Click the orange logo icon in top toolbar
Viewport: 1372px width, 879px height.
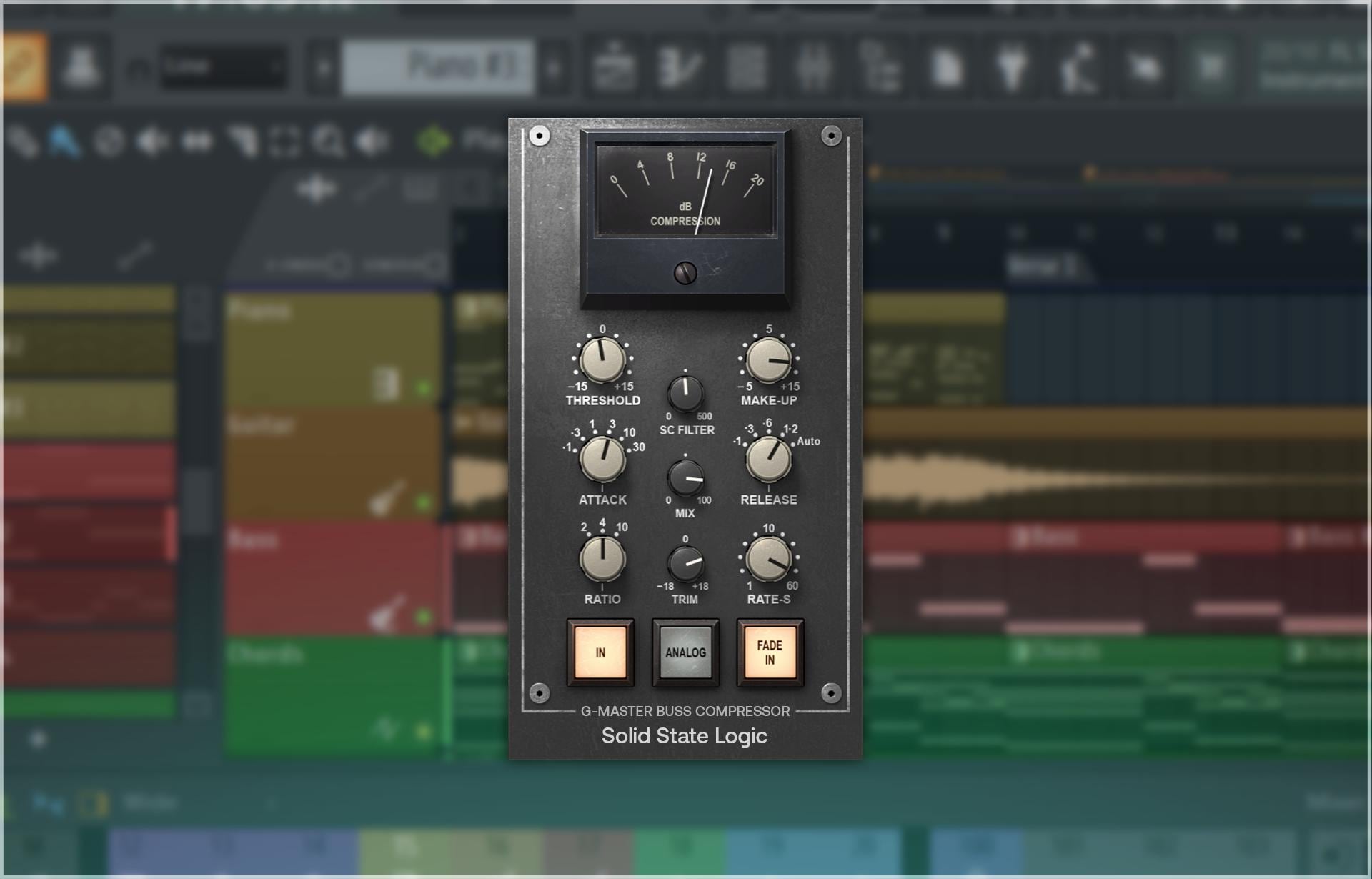[24, 67]
